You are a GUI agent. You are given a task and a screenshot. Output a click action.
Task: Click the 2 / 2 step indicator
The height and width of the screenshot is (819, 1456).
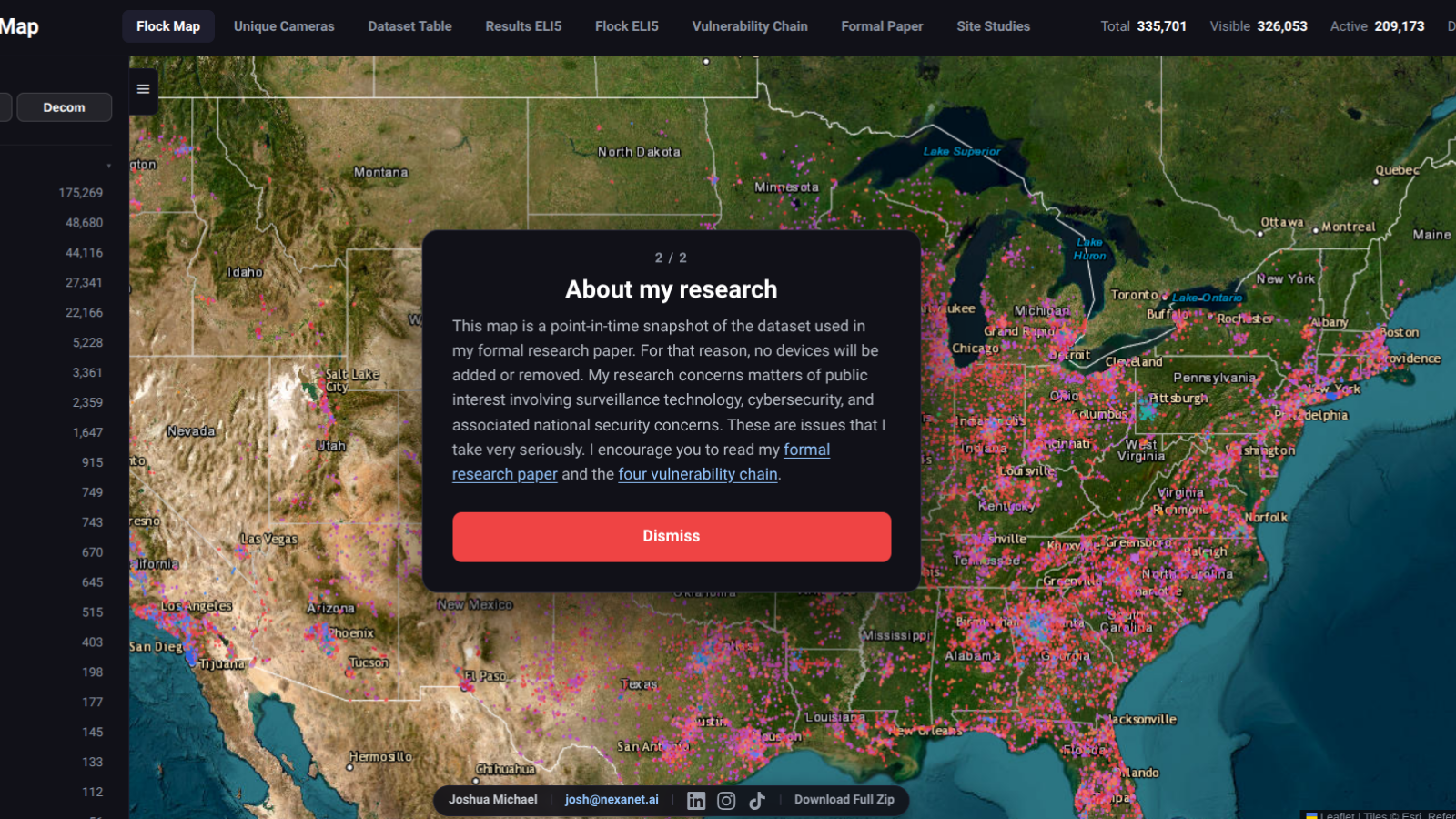click(672, 258)
